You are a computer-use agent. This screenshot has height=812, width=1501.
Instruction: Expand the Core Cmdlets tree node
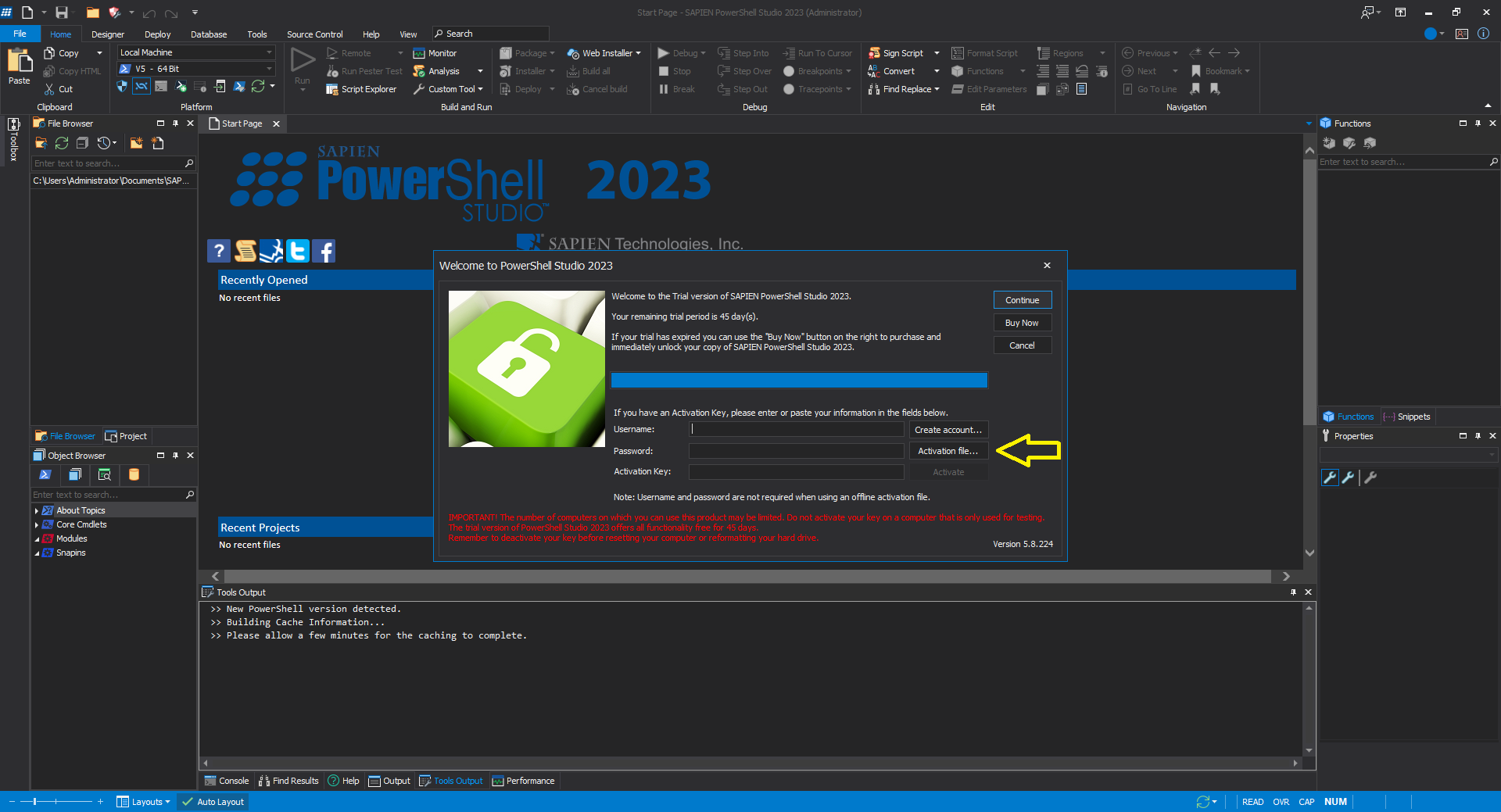[x=37, y=525]
